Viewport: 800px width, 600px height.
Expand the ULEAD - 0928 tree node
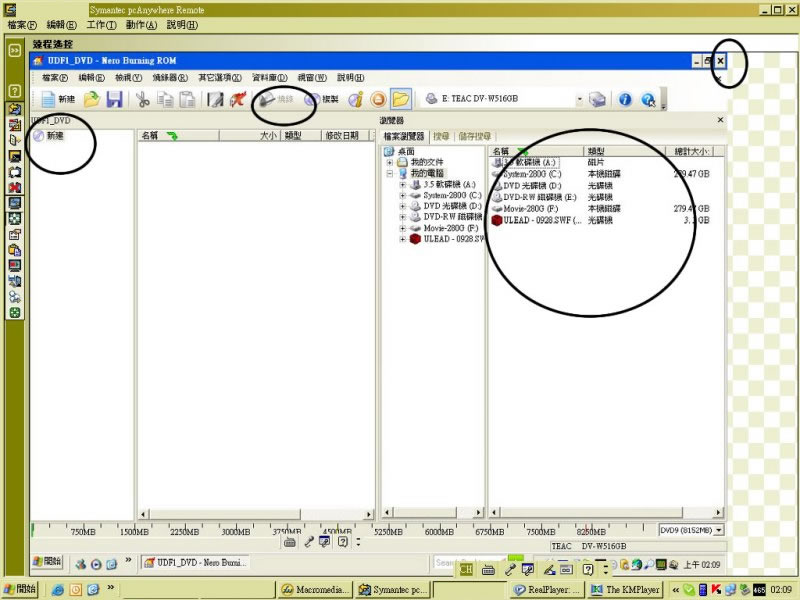click(403, 239)
